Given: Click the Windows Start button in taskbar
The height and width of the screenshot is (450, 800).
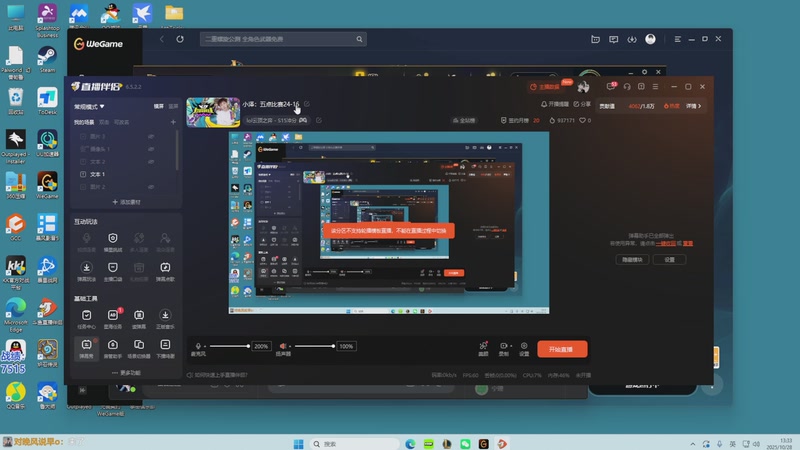Looking at the screenshot, I should [x=299, y=444].
